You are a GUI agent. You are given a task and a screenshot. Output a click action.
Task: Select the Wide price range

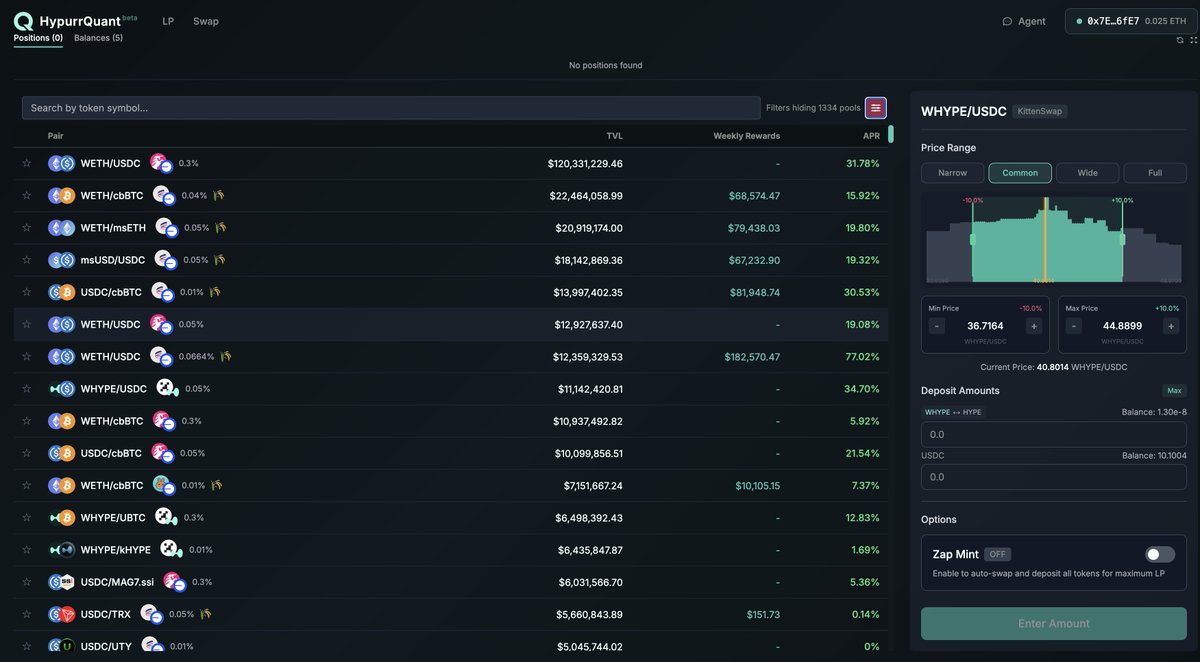(1087, 173)
